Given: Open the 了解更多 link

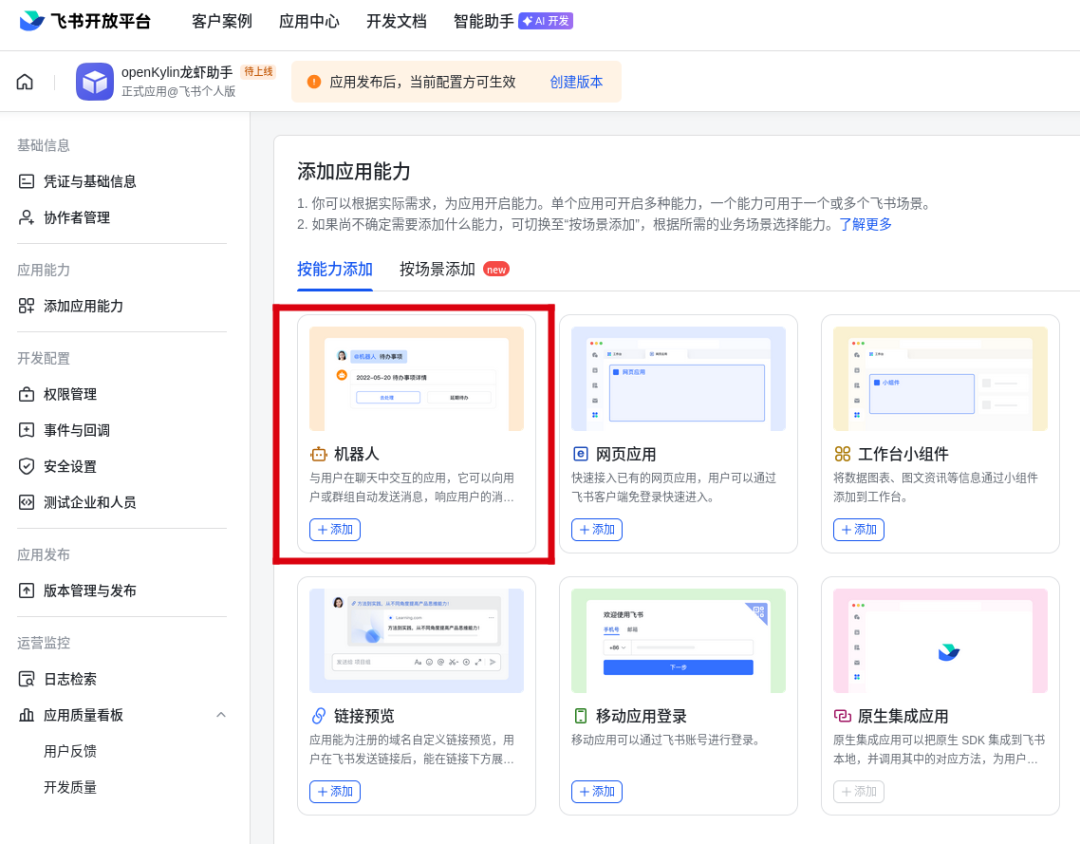Looking at the screenshot, I should point(865,224).
